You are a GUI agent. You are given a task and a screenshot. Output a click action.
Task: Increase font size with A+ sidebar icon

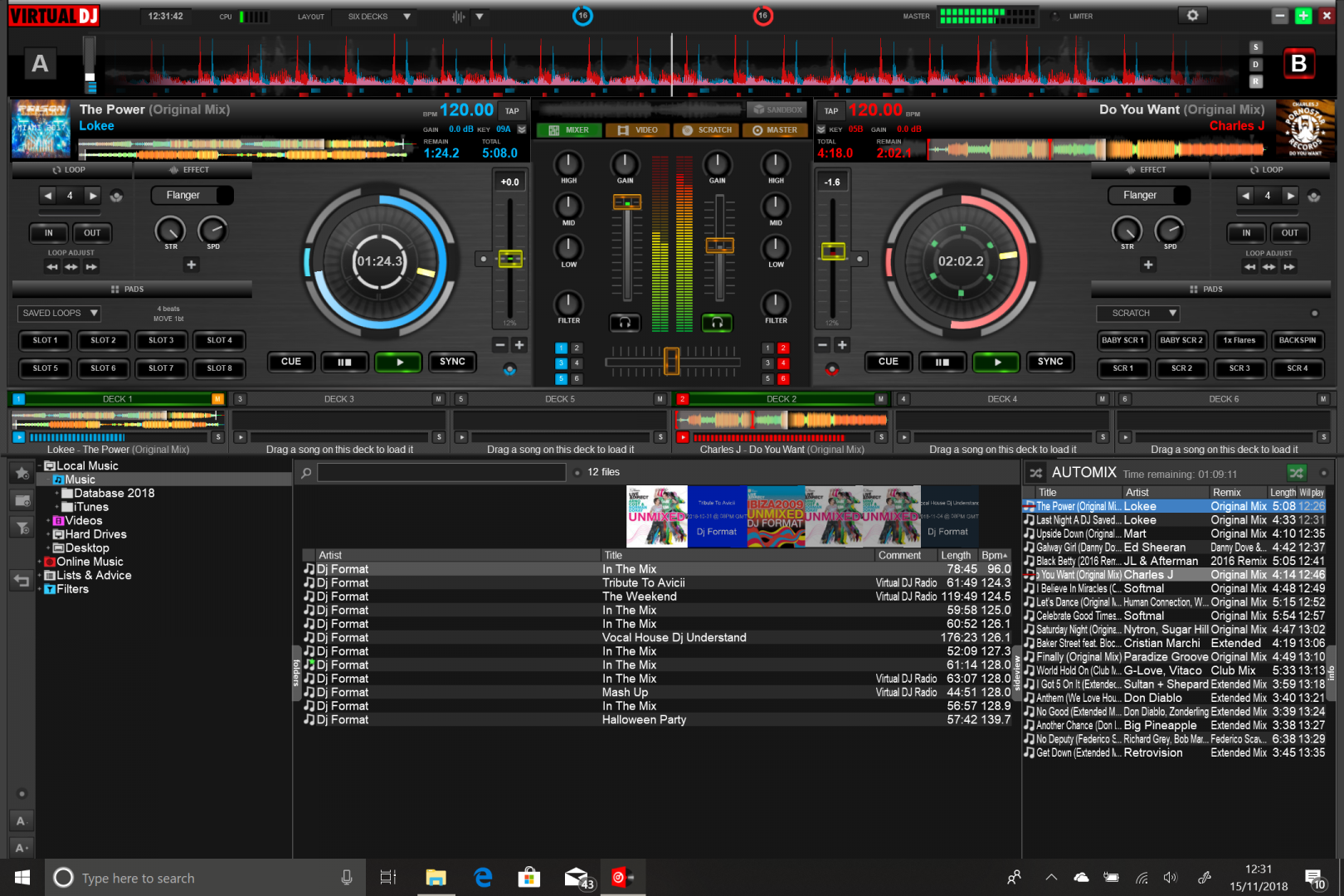[x=22, y=847]
